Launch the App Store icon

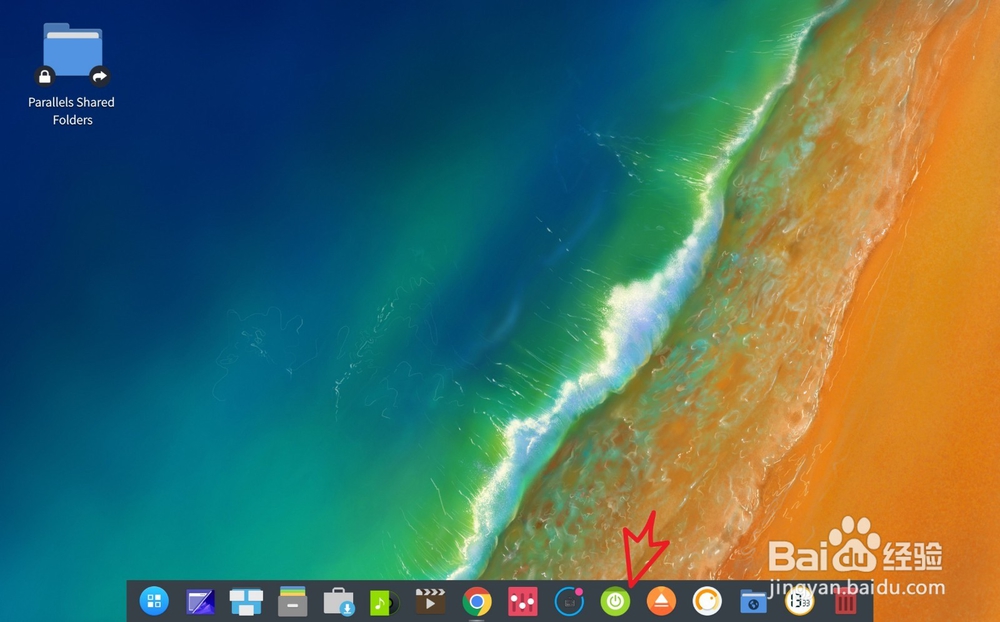pyautogui.click(x=339, y=601)
